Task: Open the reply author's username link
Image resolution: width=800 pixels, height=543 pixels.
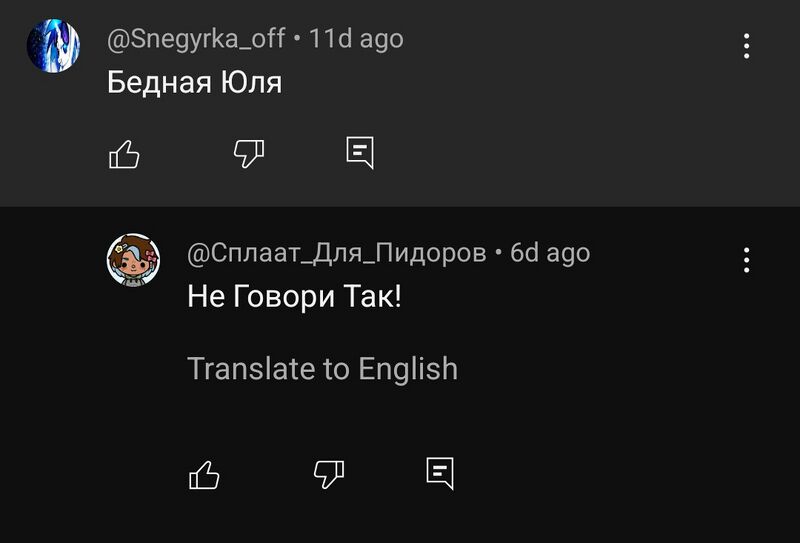Action: coord(336,253)
